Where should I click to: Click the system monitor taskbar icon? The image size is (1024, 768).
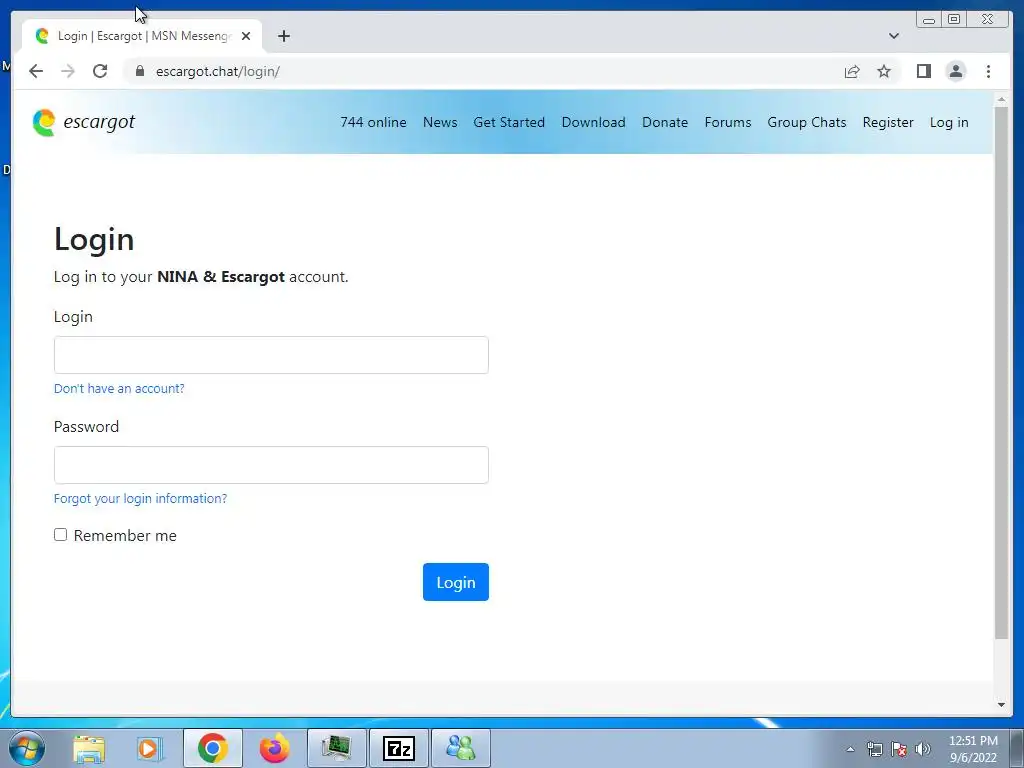coord(336,748)
